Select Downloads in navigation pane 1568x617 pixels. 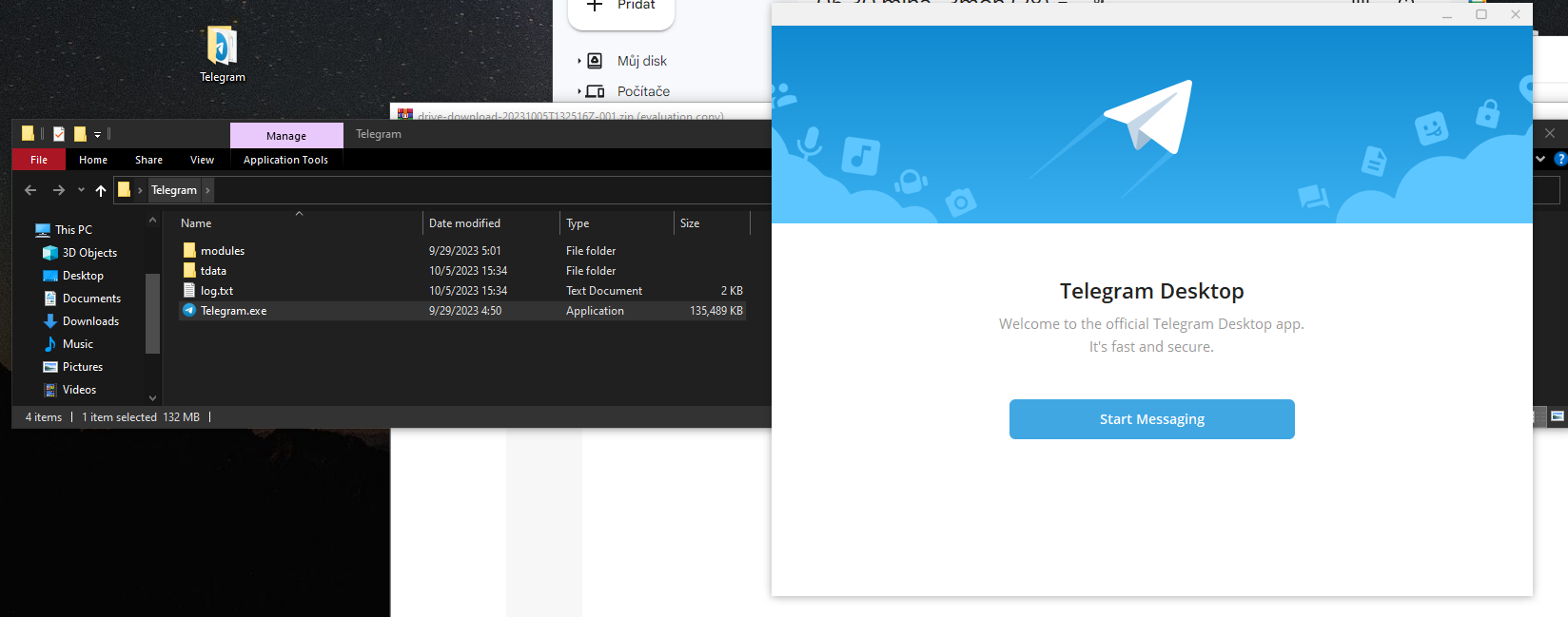(x=90, y=321)
